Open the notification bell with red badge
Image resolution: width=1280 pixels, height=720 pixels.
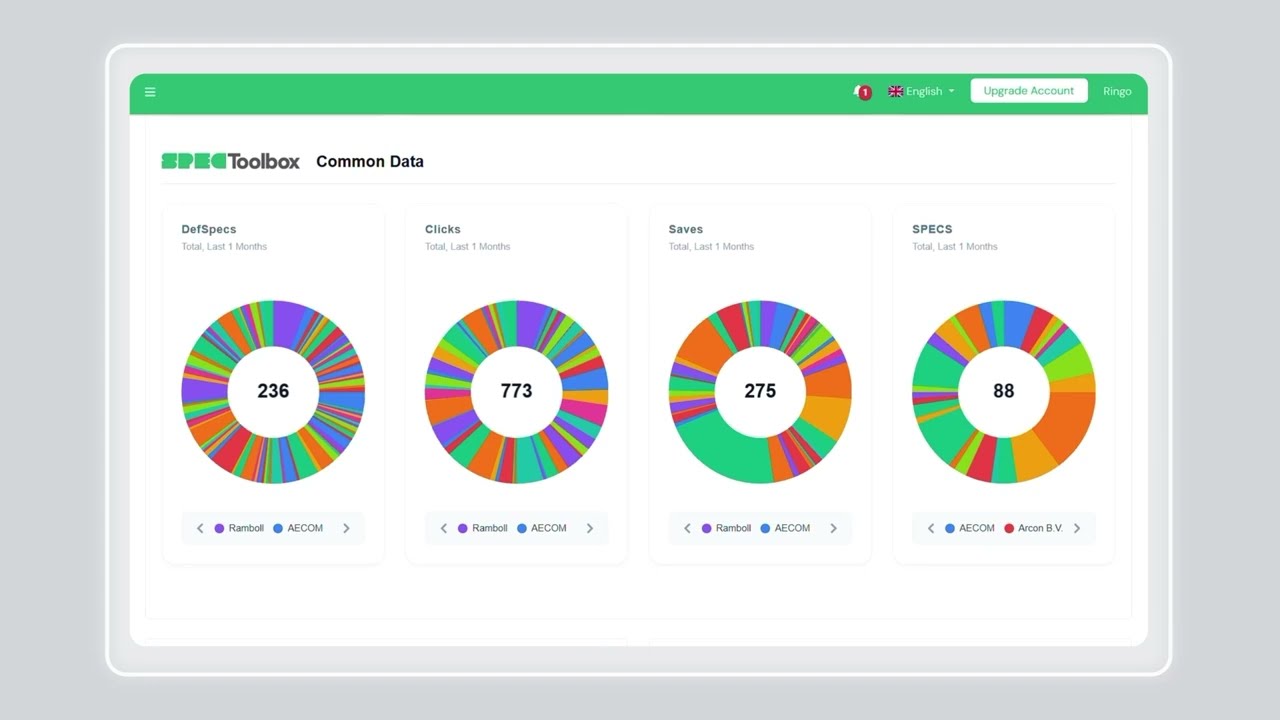pos(860,92)
